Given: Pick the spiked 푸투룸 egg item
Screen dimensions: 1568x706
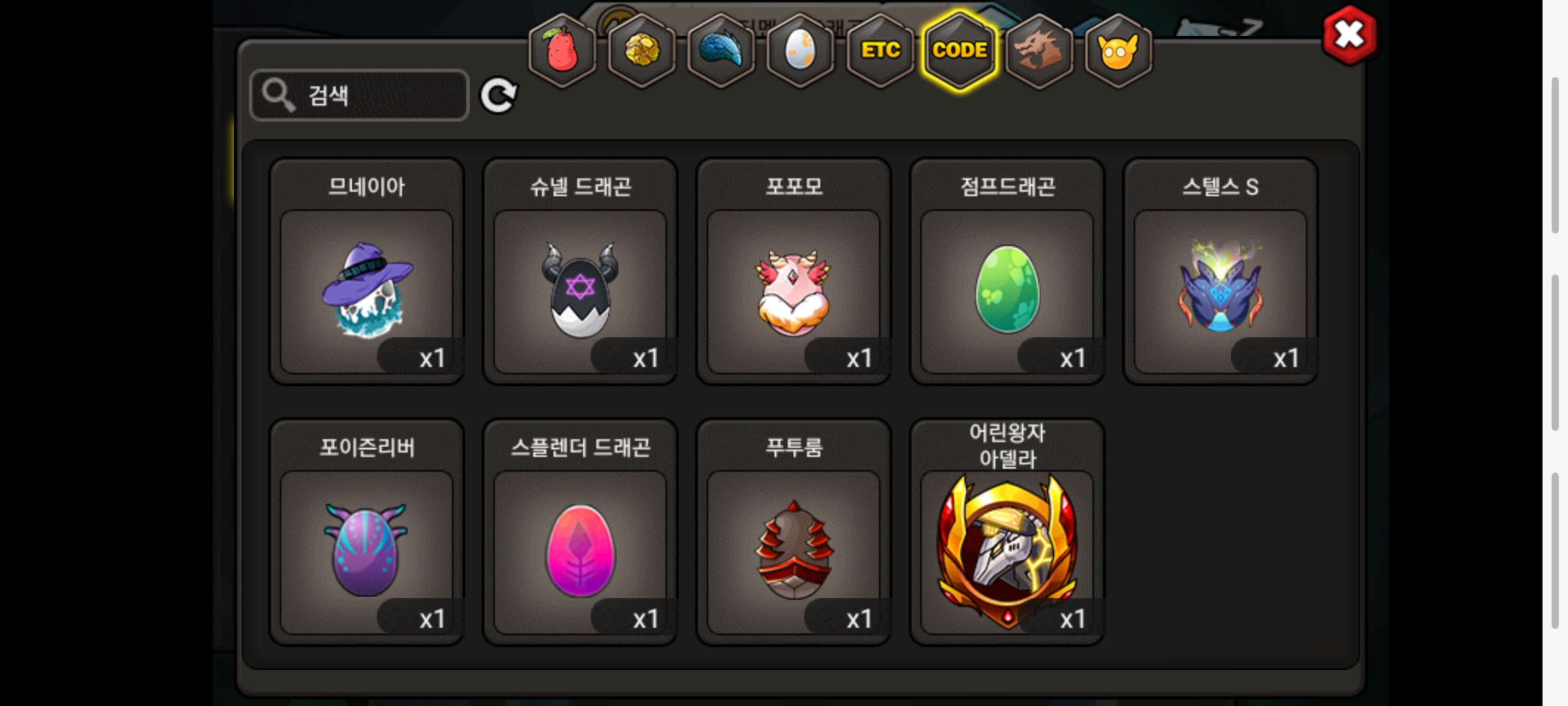Looking at the screenshot, I should click(x=794, y=532).
